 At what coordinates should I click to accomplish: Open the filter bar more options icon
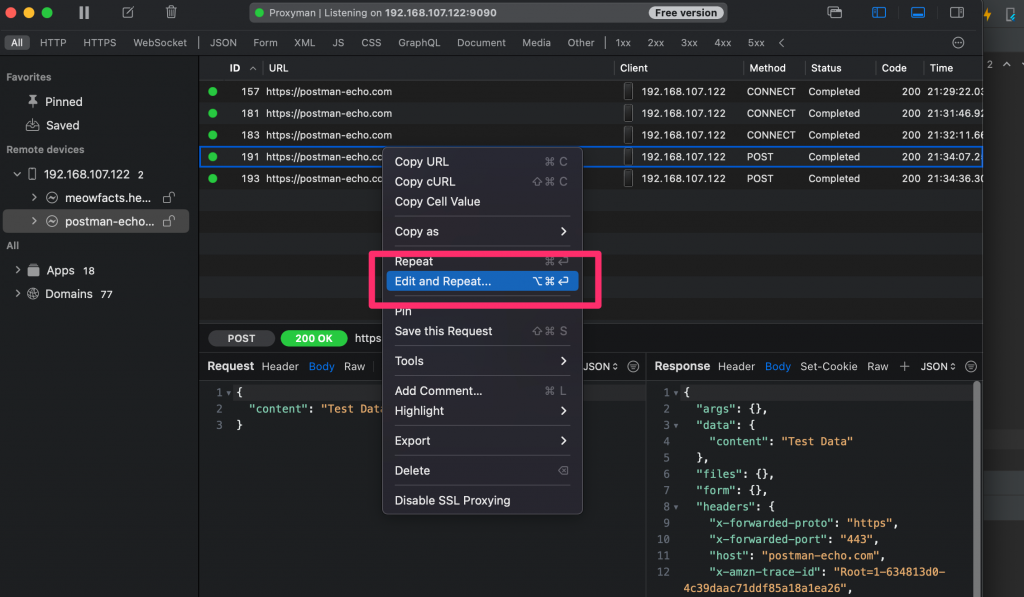pyautogui.click(x=958, y=43)
